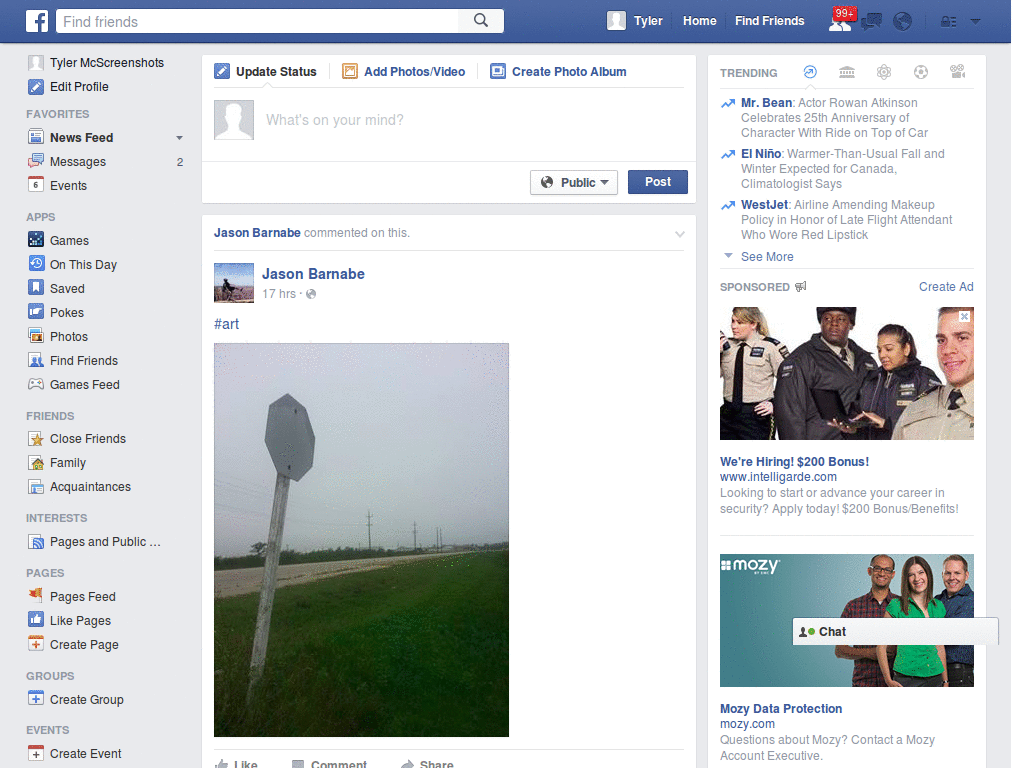Open Pages and Public interests list
Screen dimensions: 1024x768
point(104,541)
